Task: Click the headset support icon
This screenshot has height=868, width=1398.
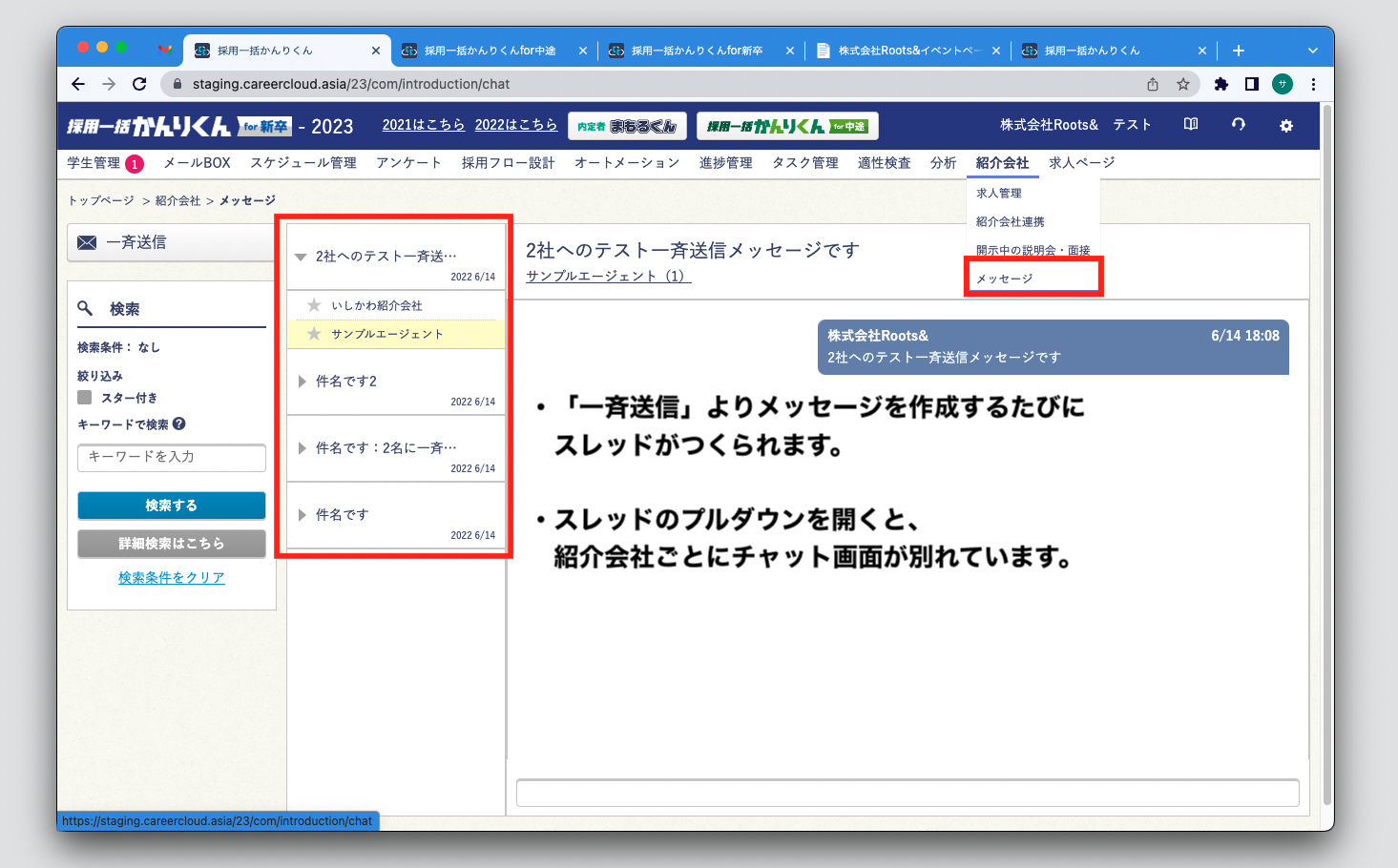Action: point(1238,125)
